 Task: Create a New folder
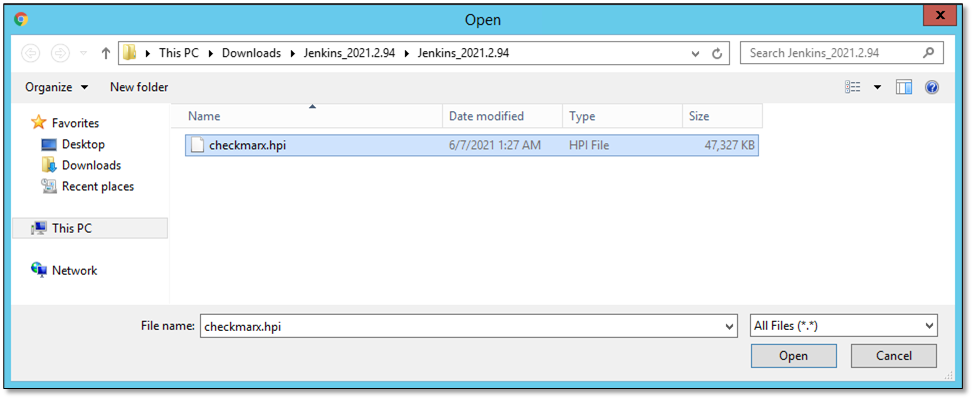coord(139,87)
